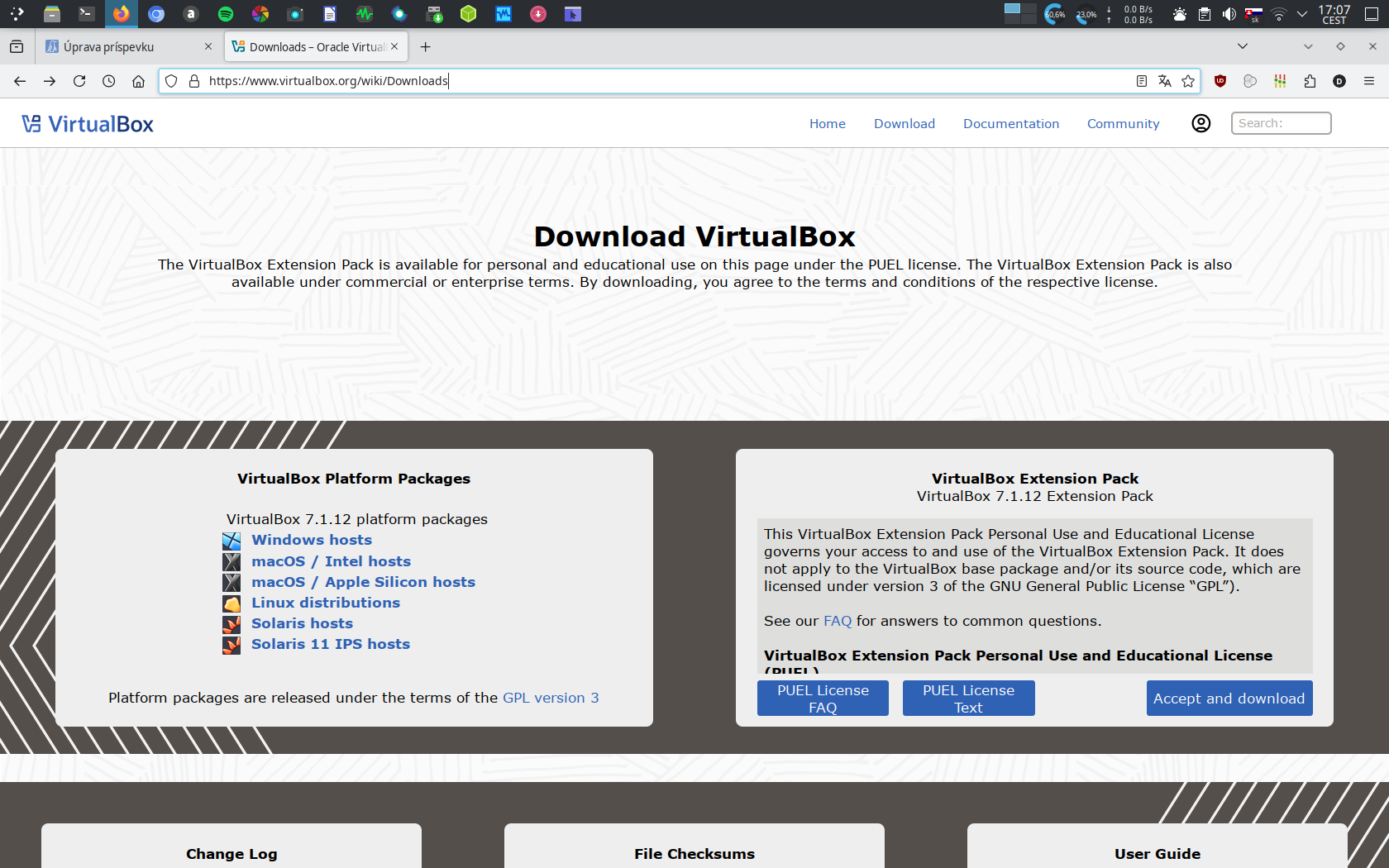Click VirtualBox logo in site header
Screen dimensions: 1389x868
88,124
